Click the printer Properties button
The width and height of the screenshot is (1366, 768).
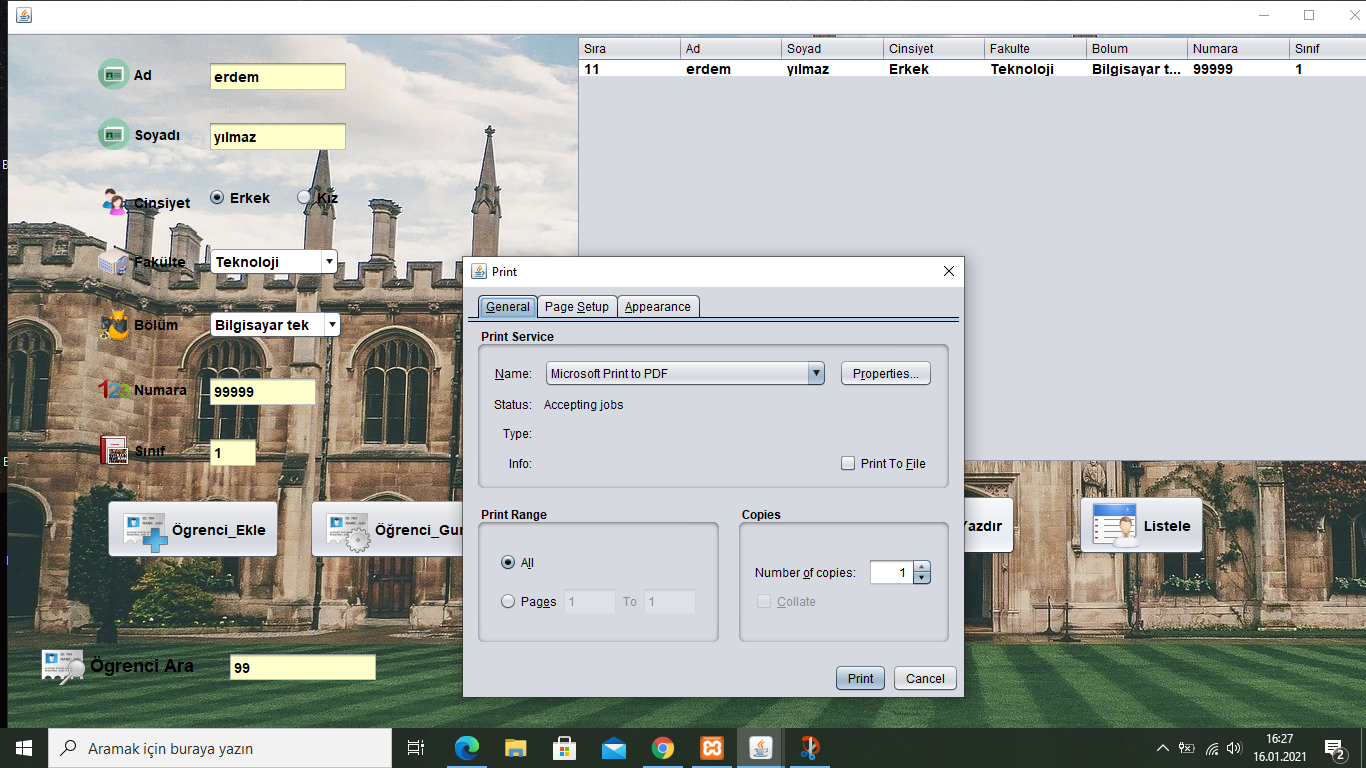pyautogui.click(x=886, y=374)
